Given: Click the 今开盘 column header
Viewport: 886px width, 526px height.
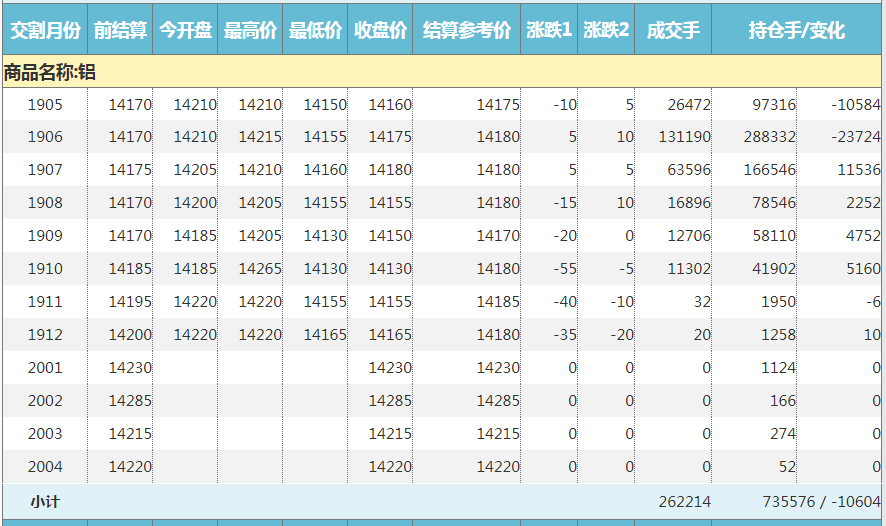Looking at the screenshot, I should 186,31.
